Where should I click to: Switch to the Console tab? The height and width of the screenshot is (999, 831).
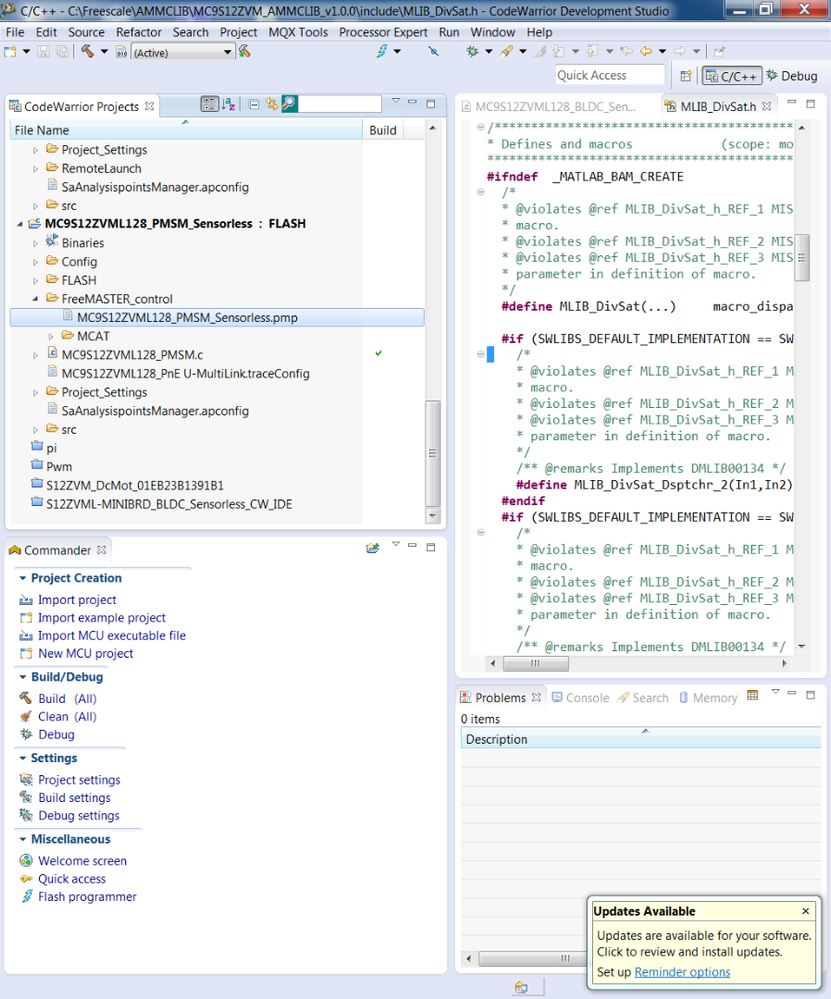[580, 698]
